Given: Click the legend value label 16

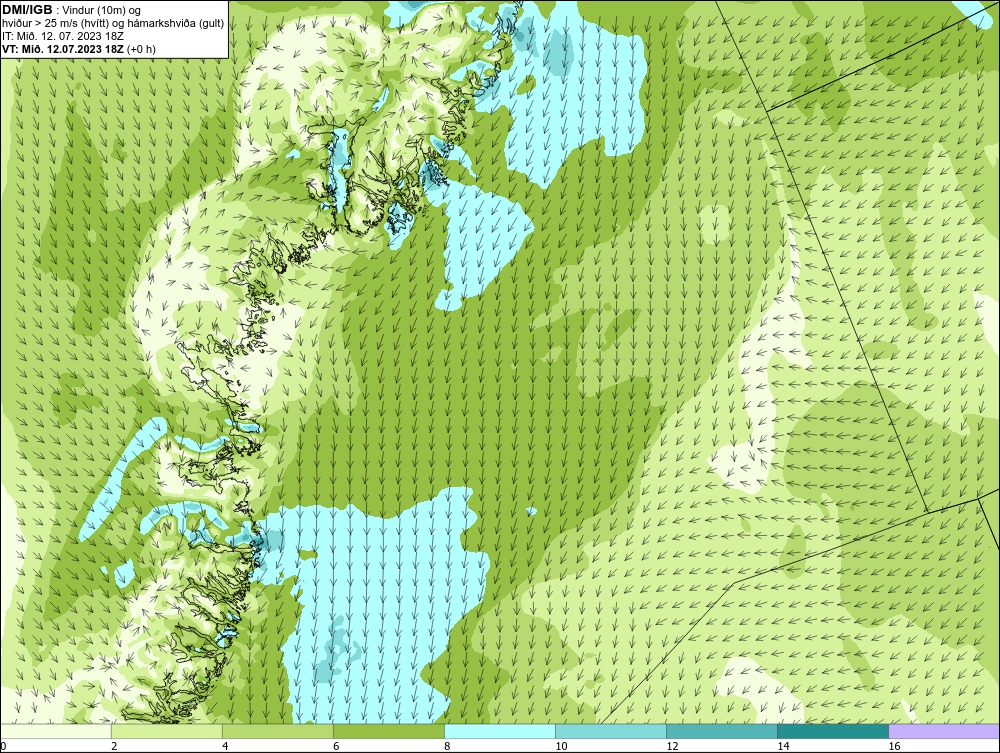Looking at the screenshot, I should click(x=893, y=746).
